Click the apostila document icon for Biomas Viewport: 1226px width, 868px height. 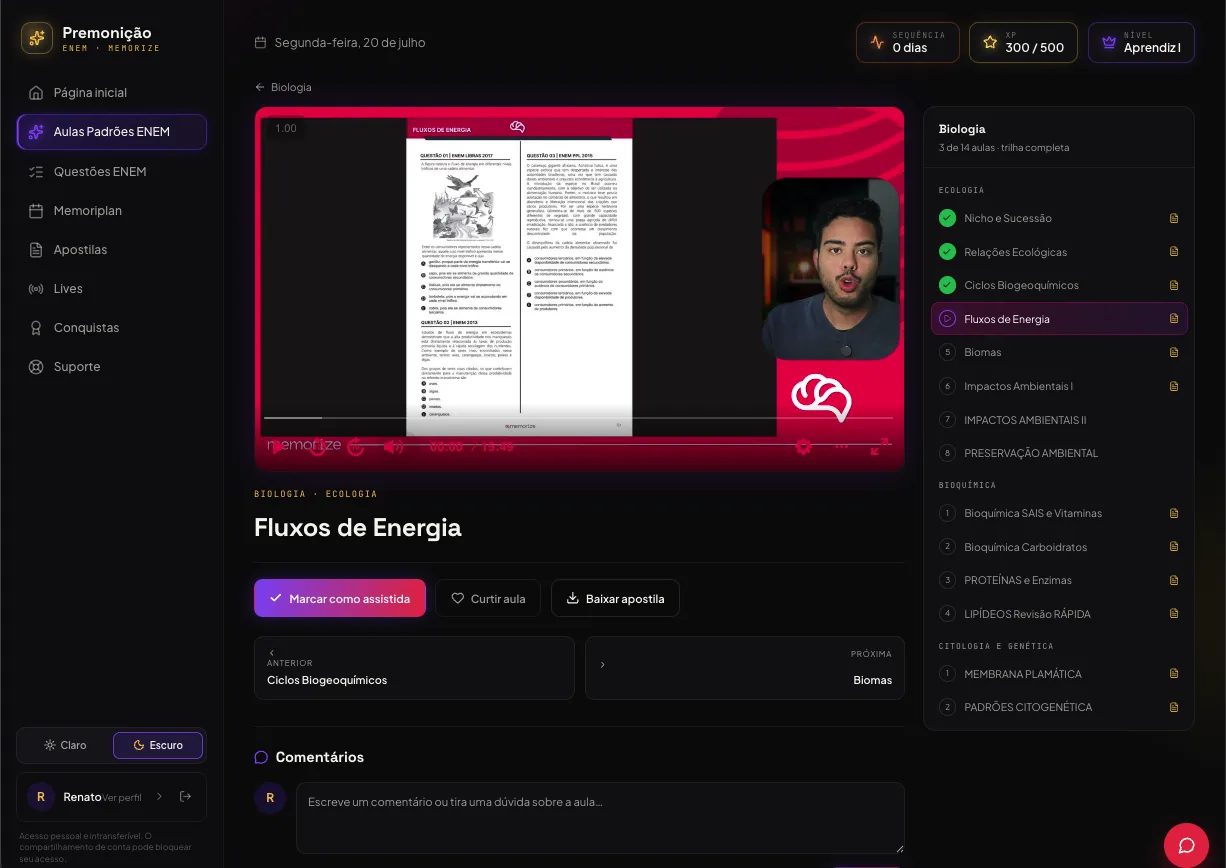pyautogui.click(x=1174, y=352)
